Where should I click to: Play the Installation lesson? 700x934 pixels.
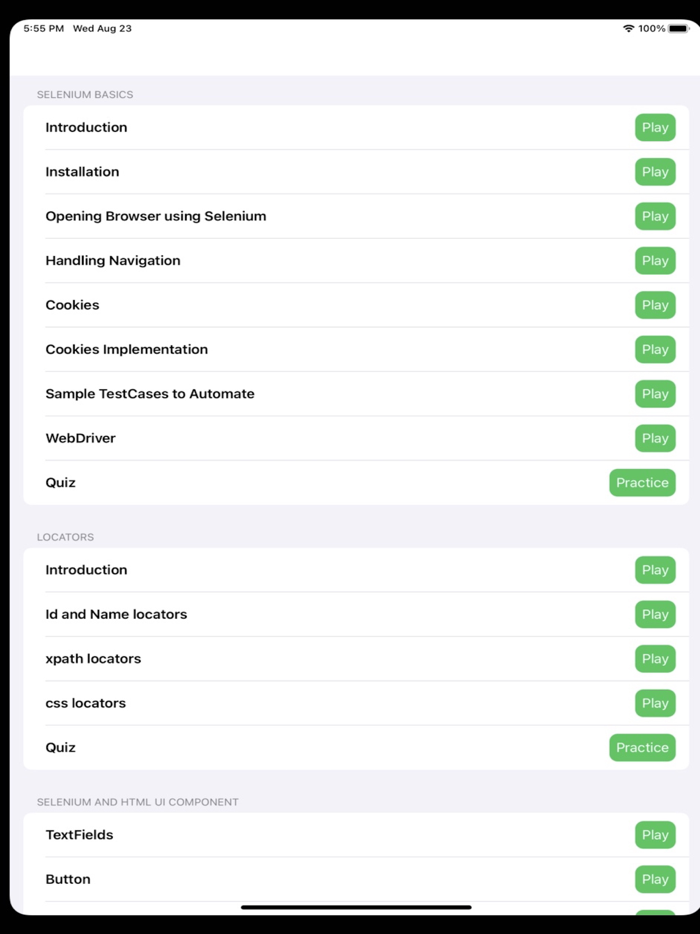click(x=655, y=172)
